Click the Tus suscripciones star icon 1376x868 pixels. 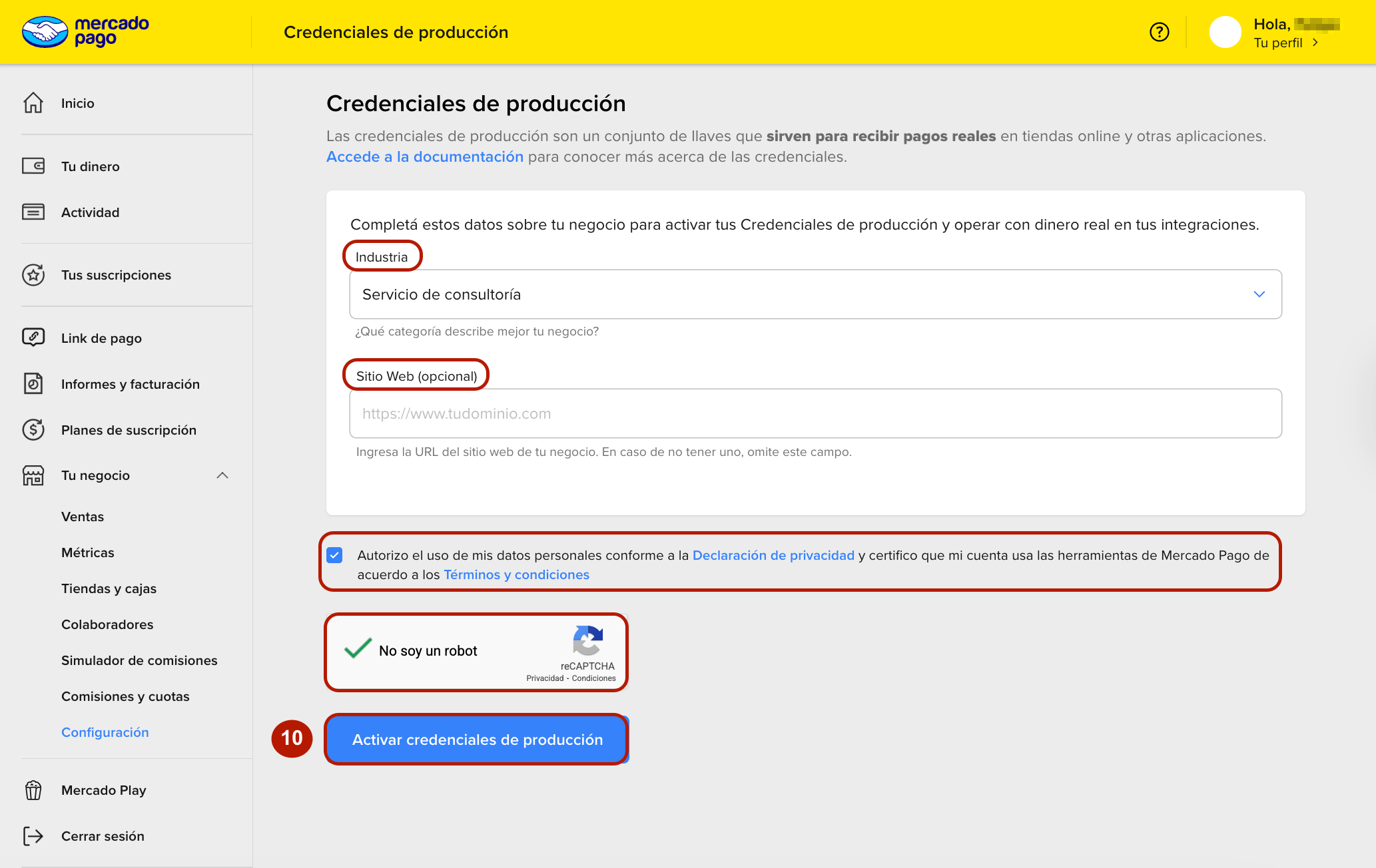[x=33, y=275]
